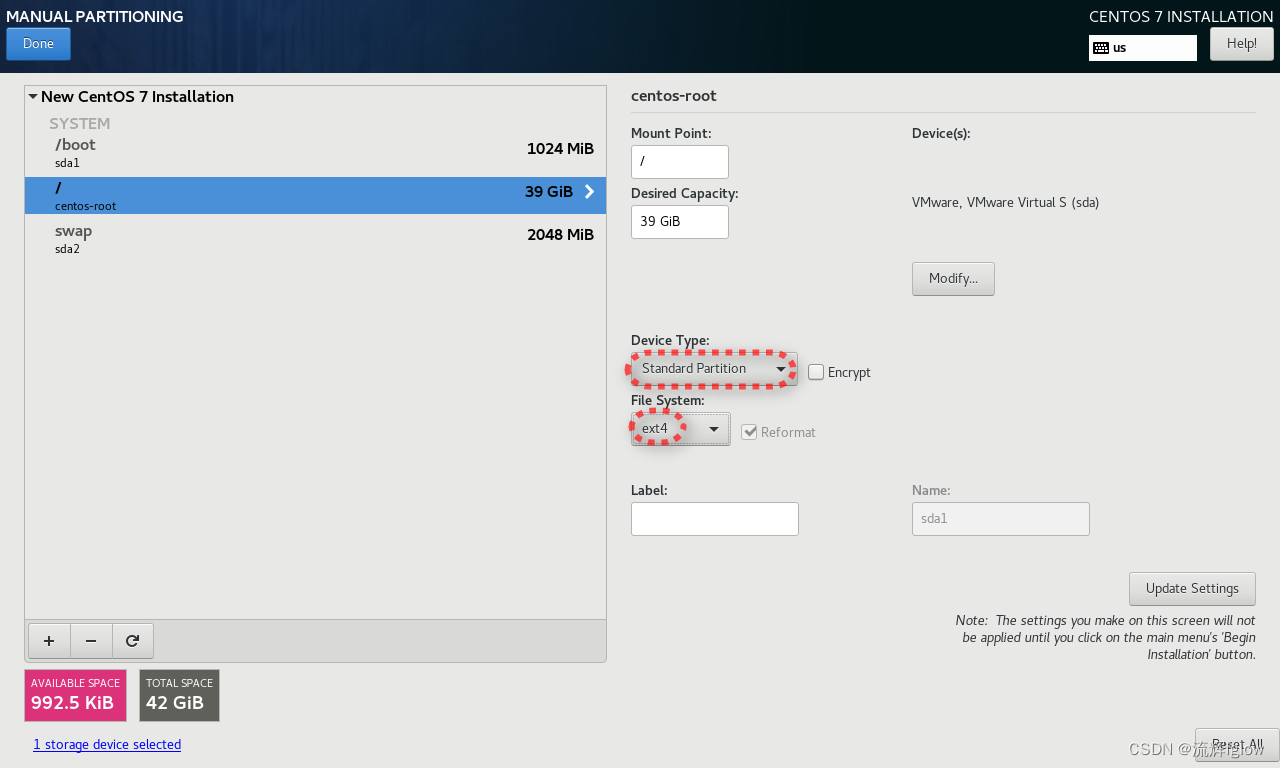
Task: Select the swap sda2 partition
Action: [315, 238]
